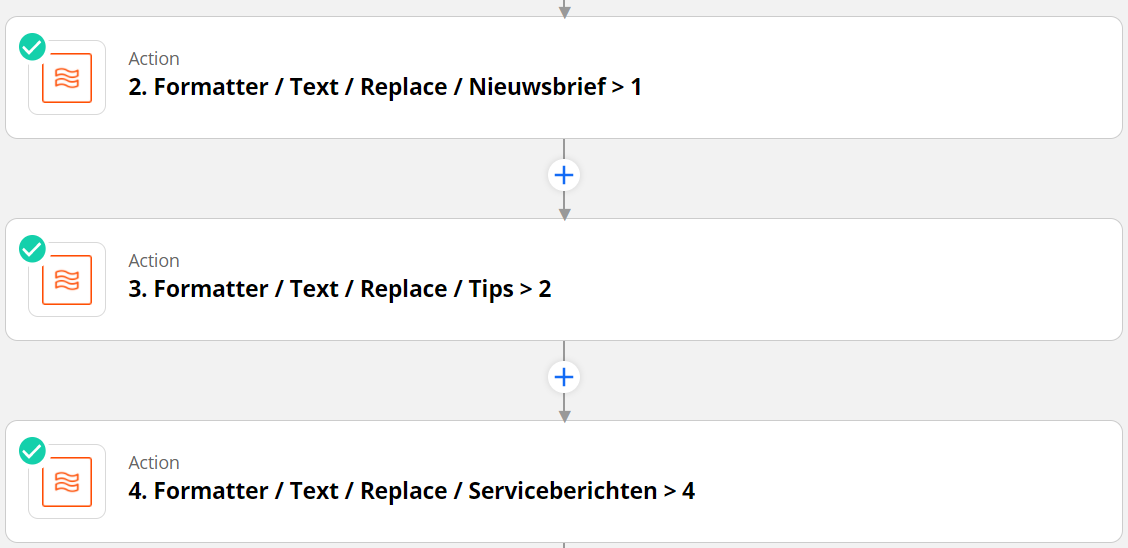
Task: Click the Action label above step 4
Action: coord(154,463)
